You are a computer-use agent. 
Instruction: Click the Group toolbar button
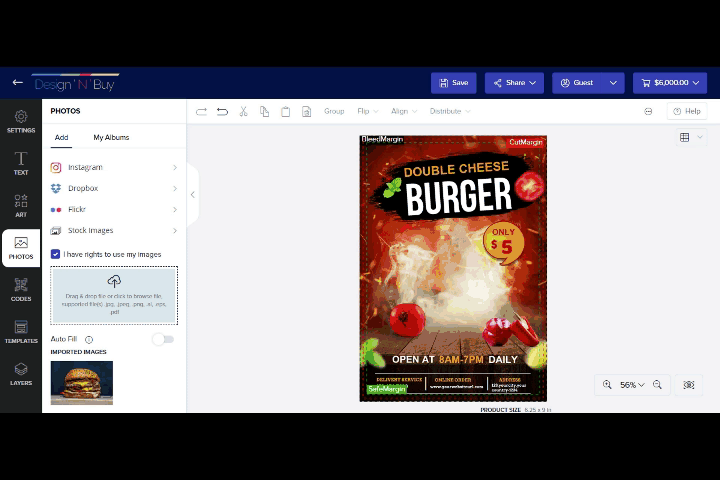point(334,111)
